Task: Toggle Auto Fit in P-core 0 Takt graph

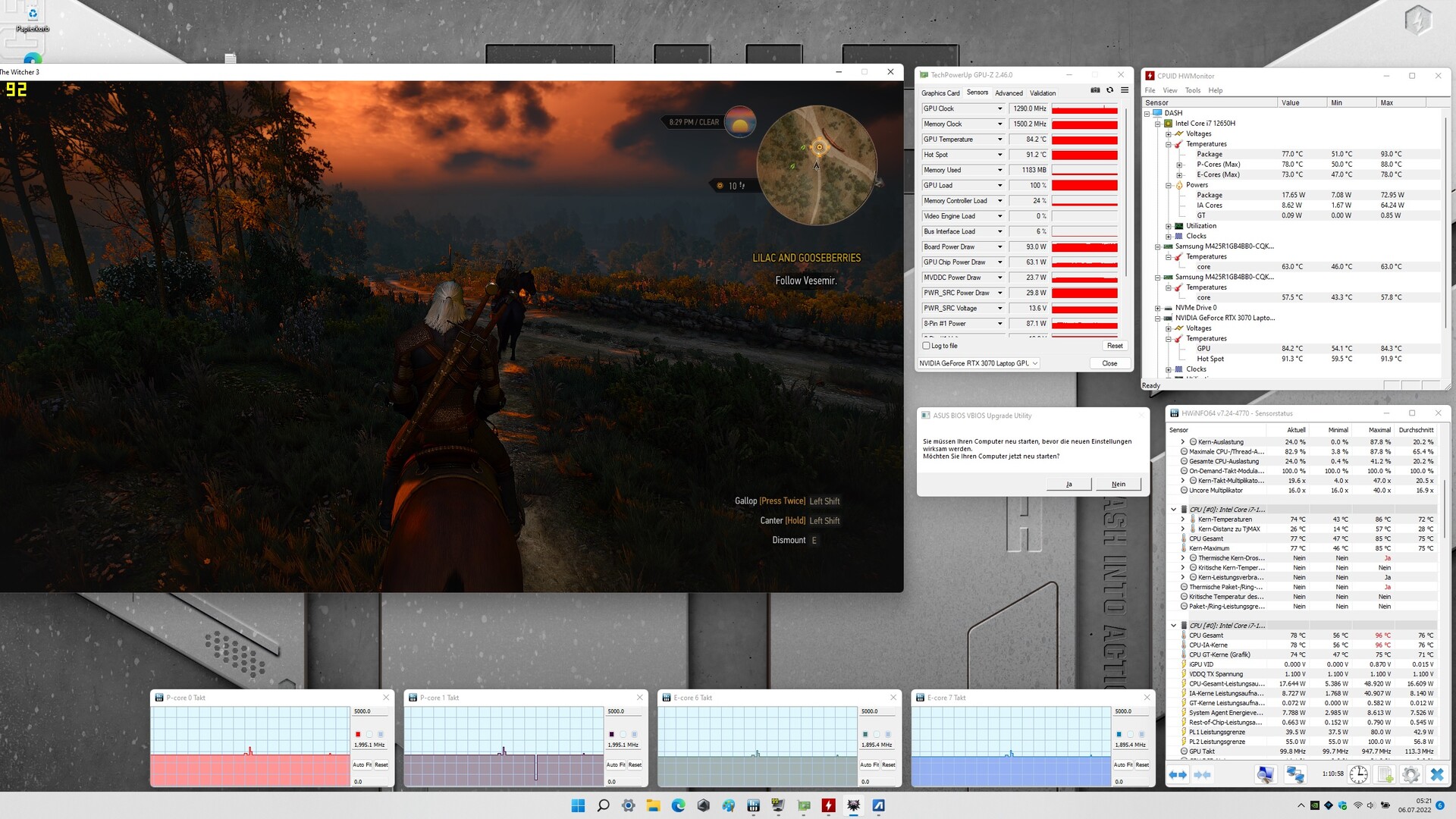Action: [362, 764]
